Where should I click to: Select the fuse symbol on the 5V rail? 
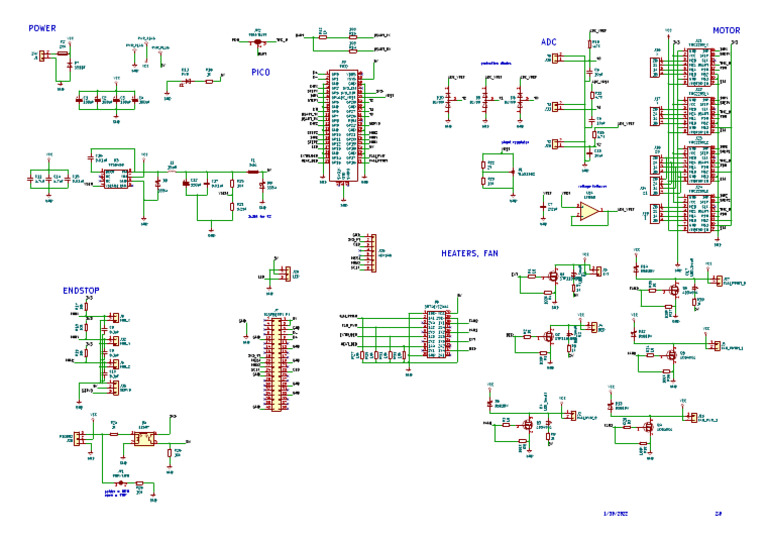pyautogui.click(x=253, y=172)
